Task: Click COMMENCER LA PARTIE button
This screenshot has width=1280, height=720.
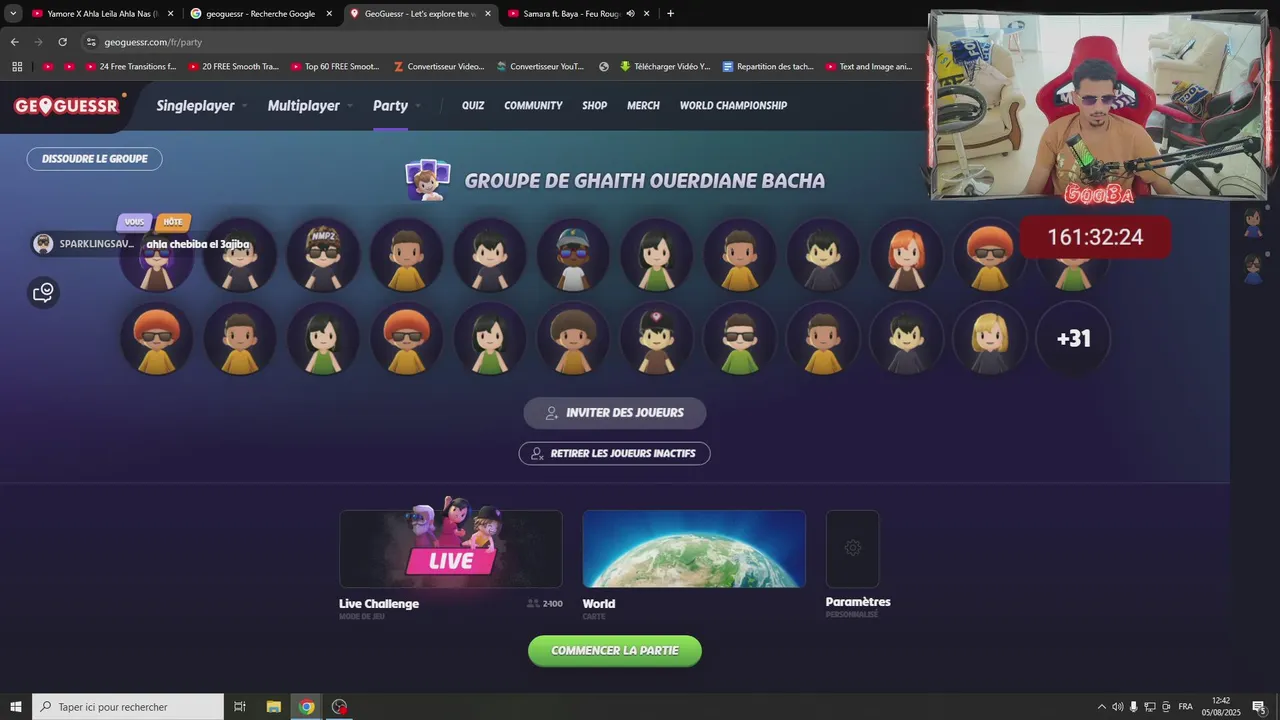Action: coord(615,651)
